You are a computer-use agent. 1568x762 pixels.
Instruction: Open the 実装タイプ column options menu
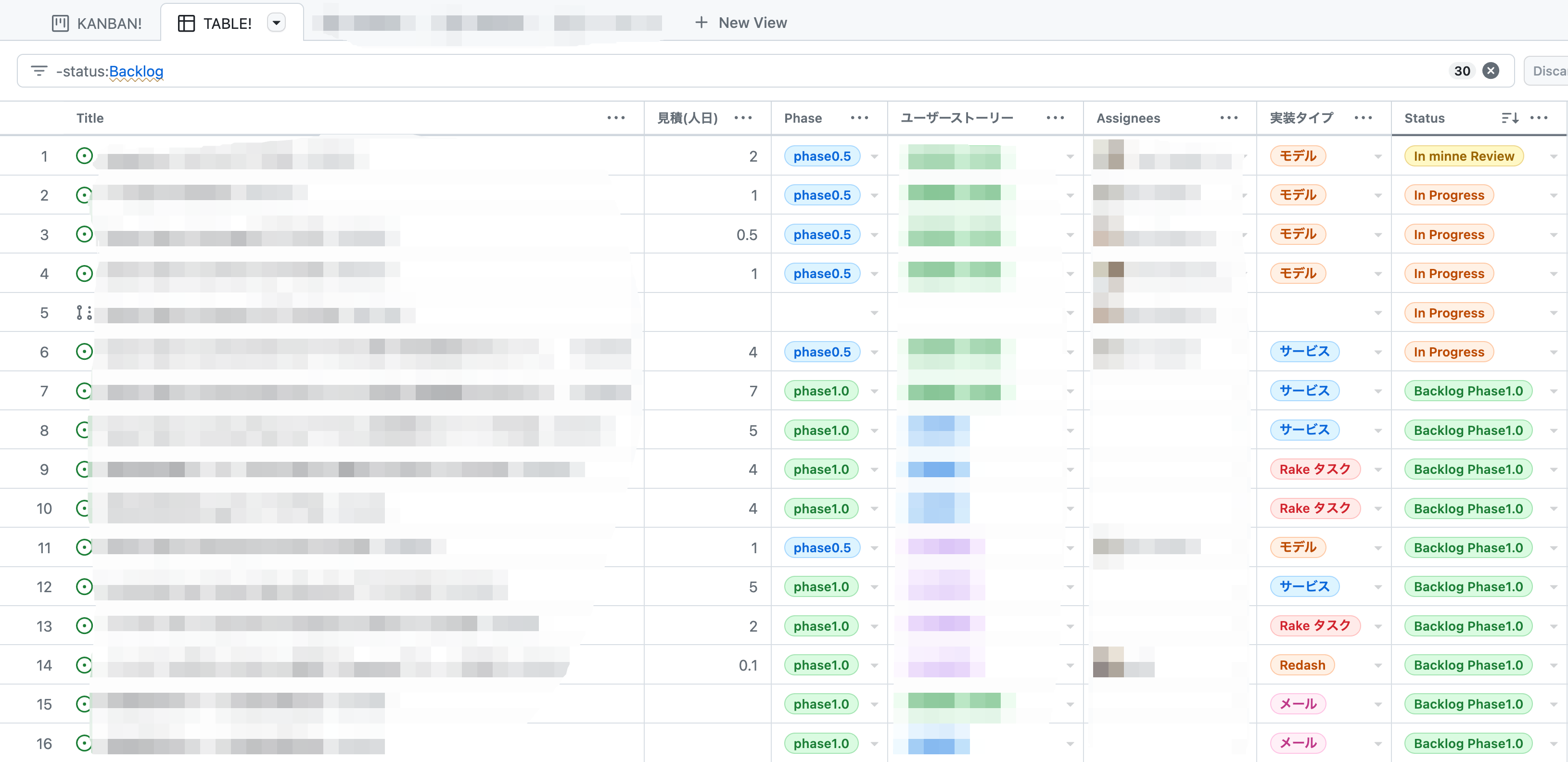click(x=1364, y=118)
